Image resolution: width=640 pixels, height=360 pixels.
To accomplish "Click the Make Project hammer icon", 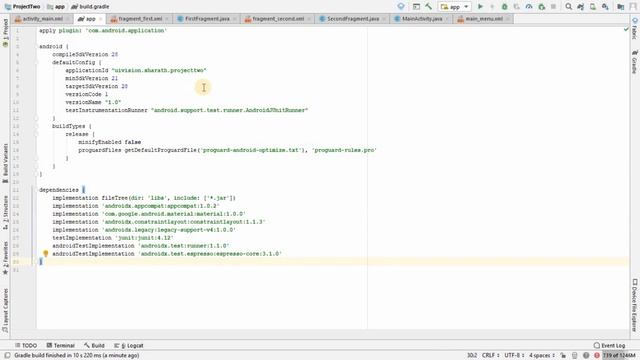I will [428, 7].
